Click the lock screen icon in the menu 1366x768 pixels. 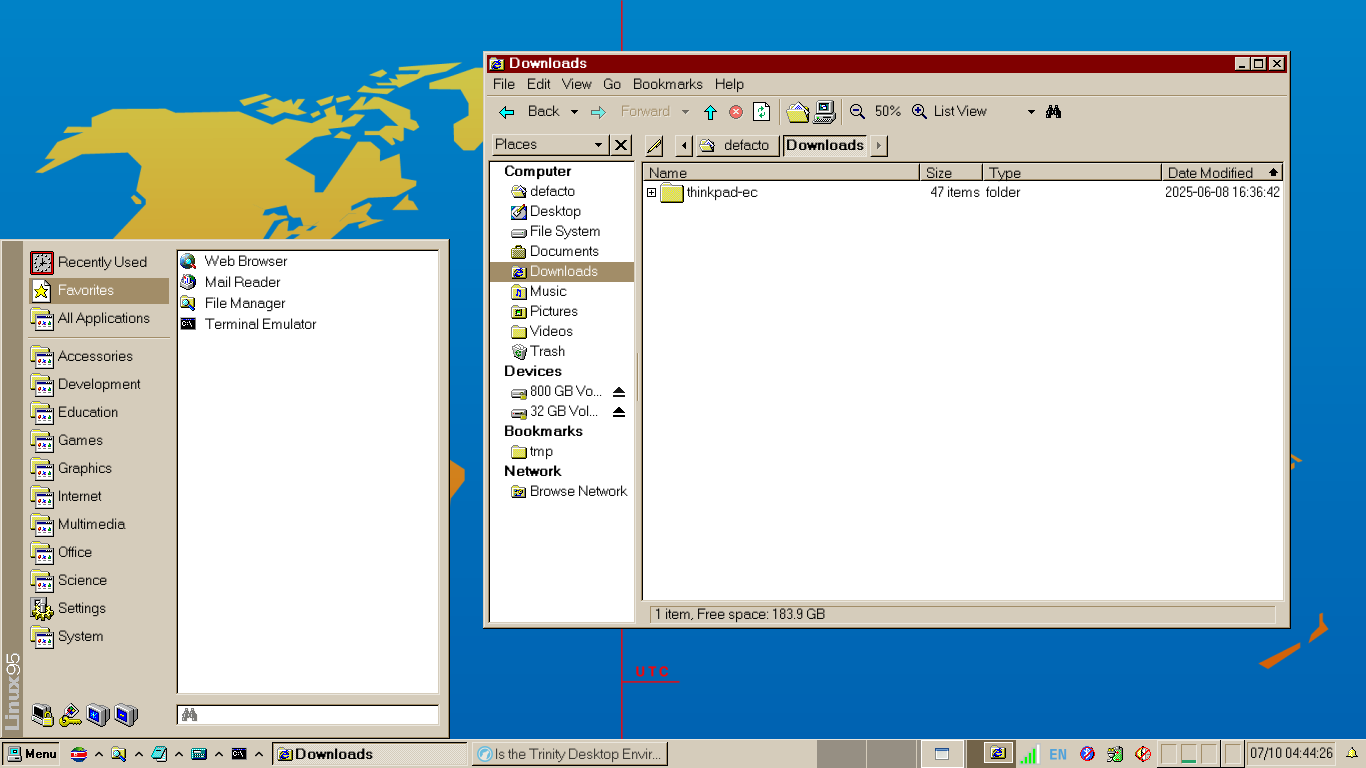click(42, 715)
